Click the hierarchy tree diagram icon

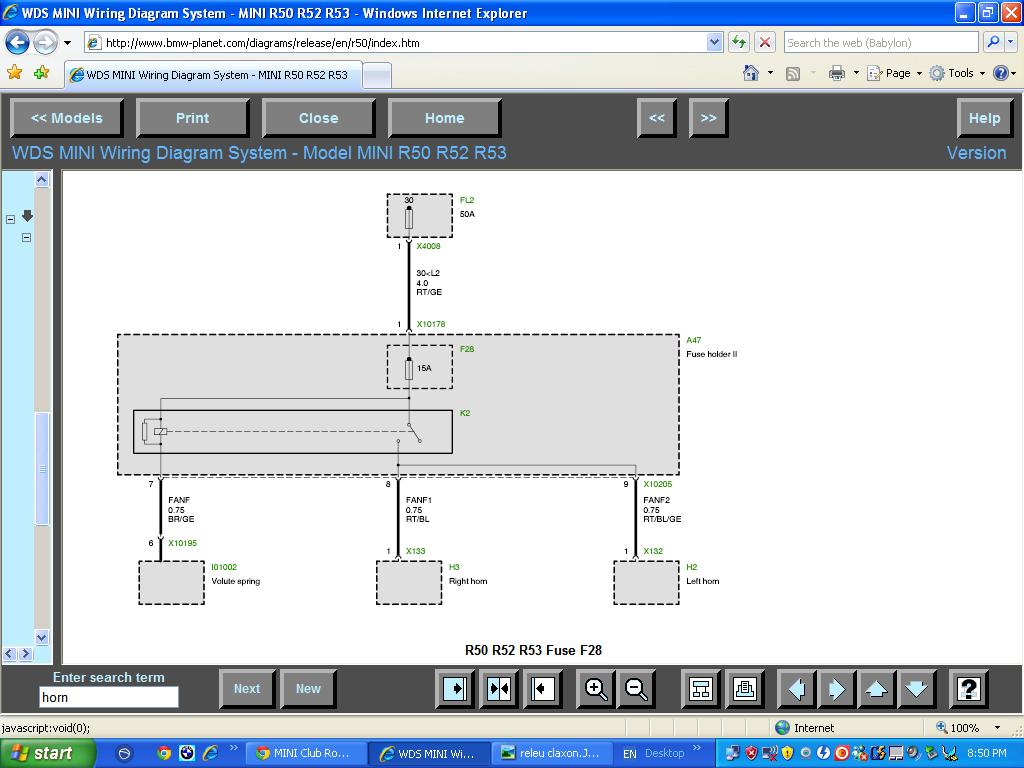pyautogui.click(x=701, y=689)
